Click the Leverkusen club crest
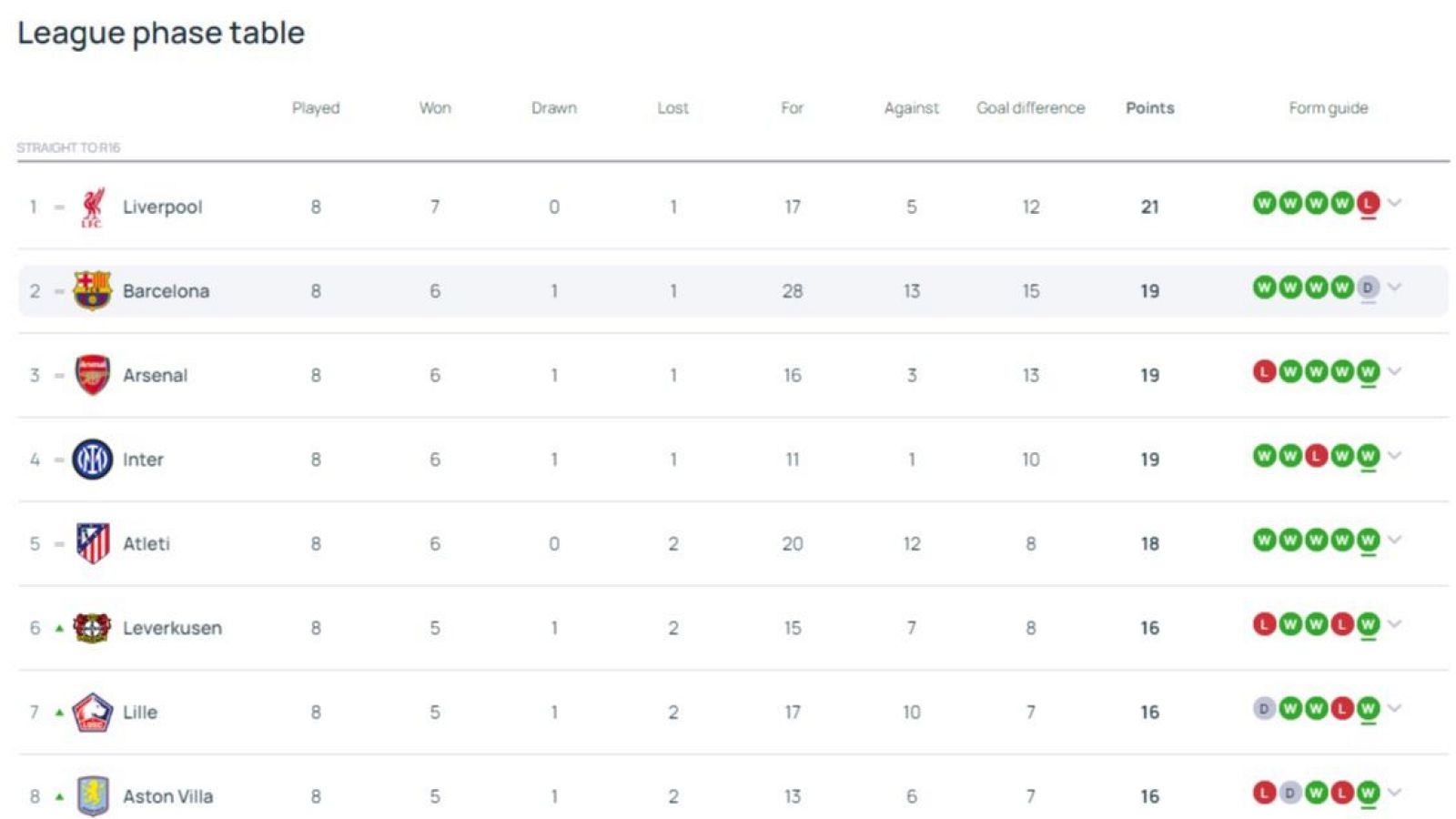Image resolution: width=1456 pixels, height=819 pixels. tap(92, 627)
